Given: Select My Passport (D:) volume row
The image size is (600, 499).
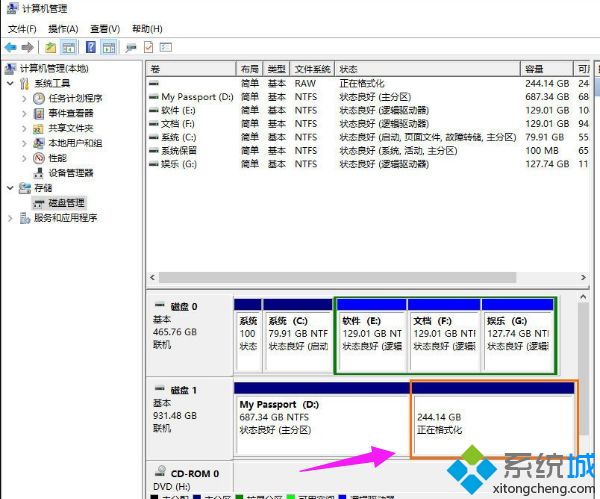Looking at the screenshot, I should pos(369,97).
